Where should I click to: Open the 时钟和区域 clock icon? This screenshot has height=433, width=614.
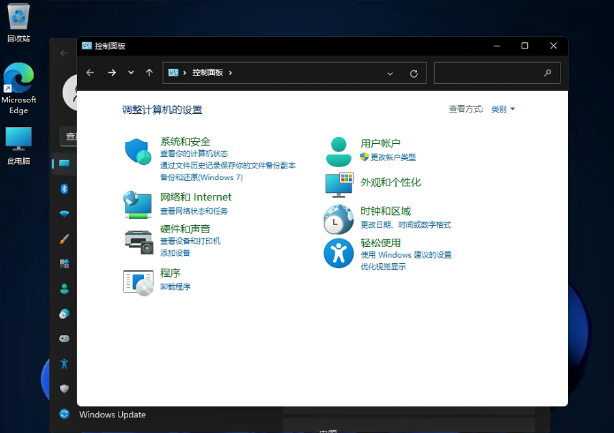click(x=339, y=218)
